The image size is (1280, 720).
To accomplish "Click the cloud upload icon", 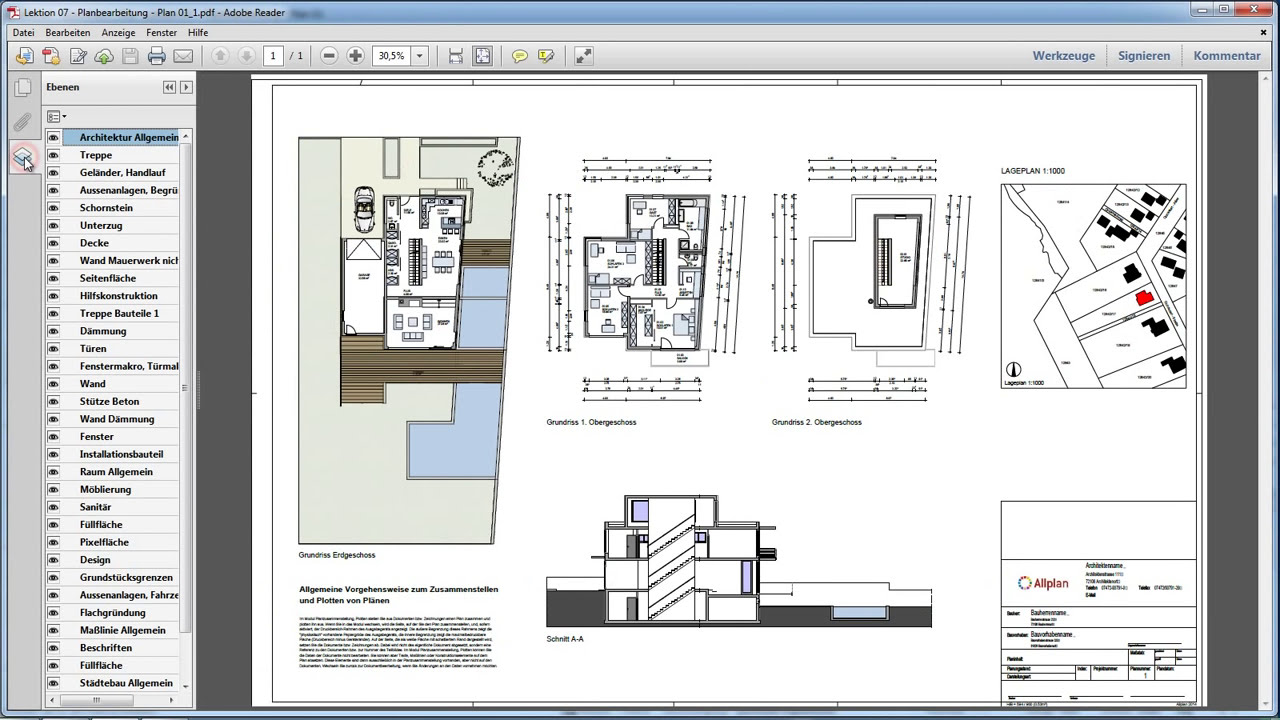I will tap(103, 56).
